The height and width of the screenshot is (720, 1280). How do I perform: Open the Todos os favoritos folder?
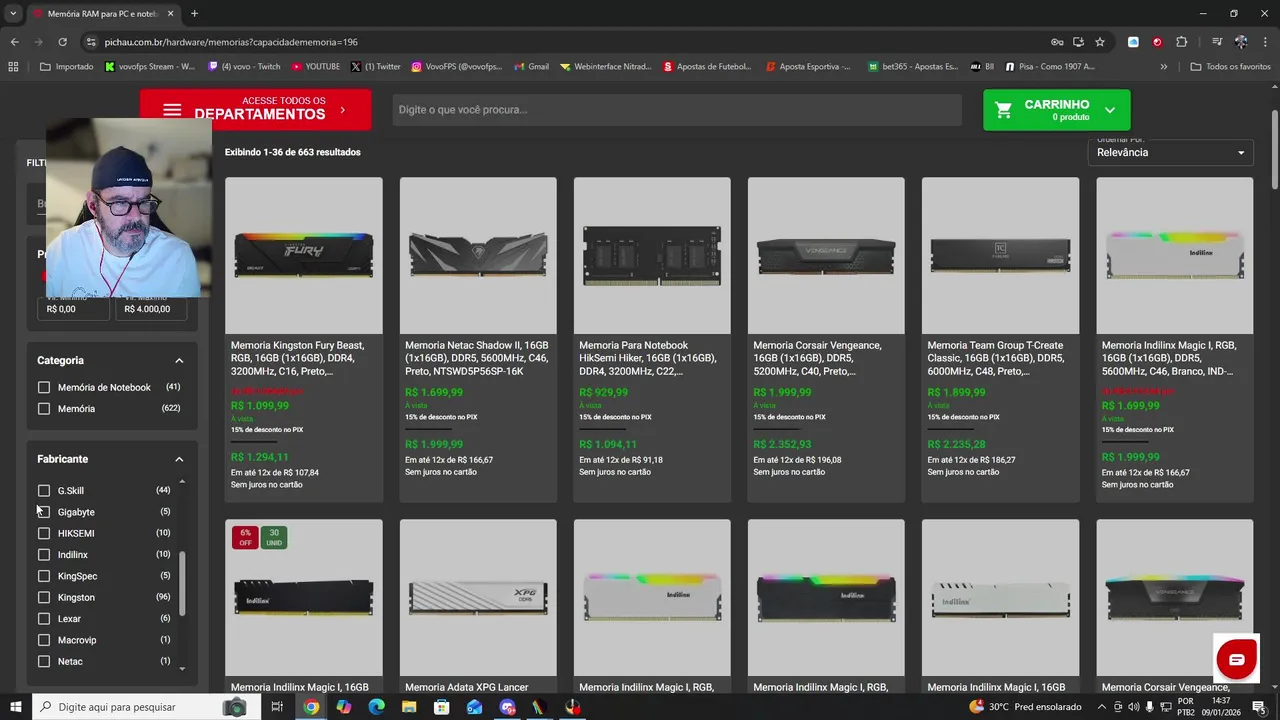(x=1230, y=67)
